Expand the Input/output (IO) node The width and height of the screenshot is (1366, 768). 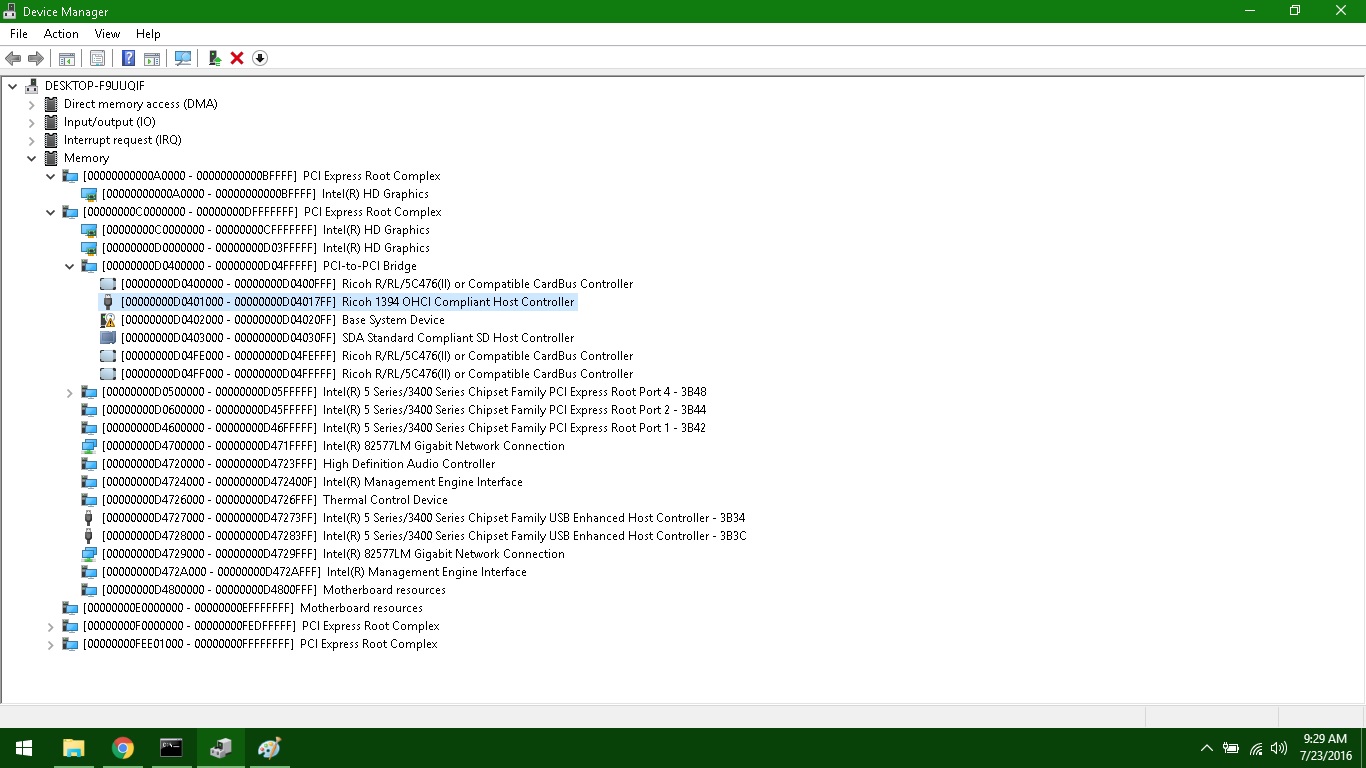(32, 122)
